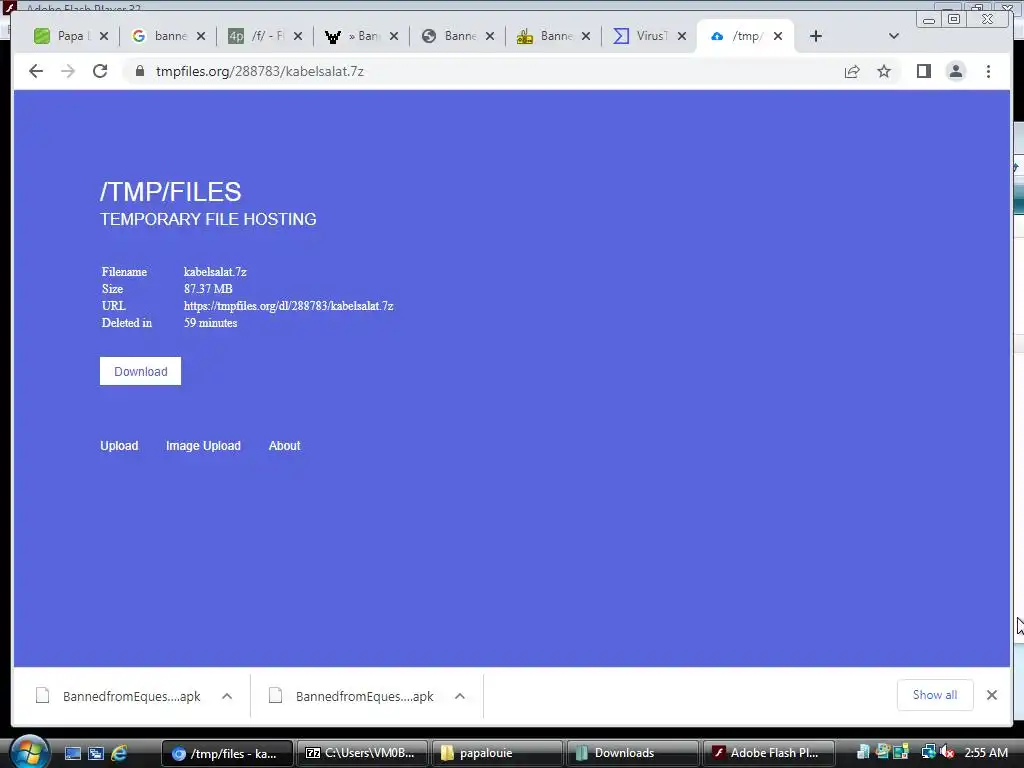Switch to the VirusTotal tab
Screen dimensions: 1024x768
[641, 36]
